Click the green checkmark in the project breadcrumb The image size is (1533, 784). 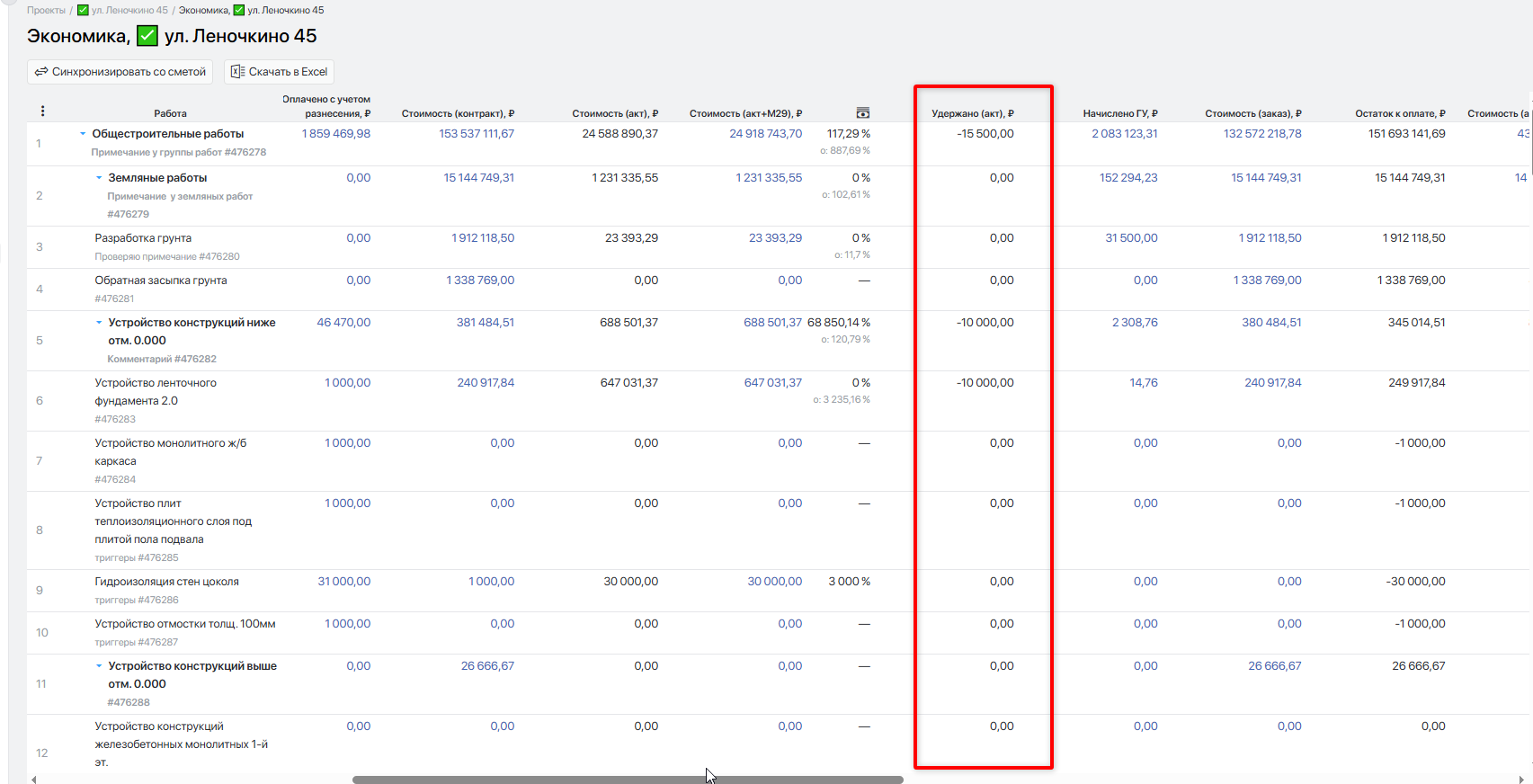pyautogui.click(x=84, y=11)
